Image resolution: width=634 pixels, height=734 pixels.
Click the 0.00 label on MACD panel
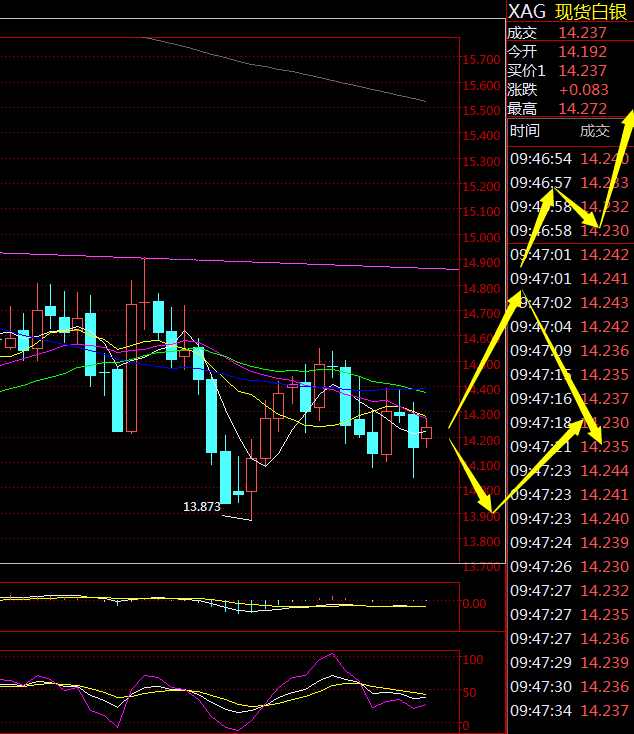(474, 604)
